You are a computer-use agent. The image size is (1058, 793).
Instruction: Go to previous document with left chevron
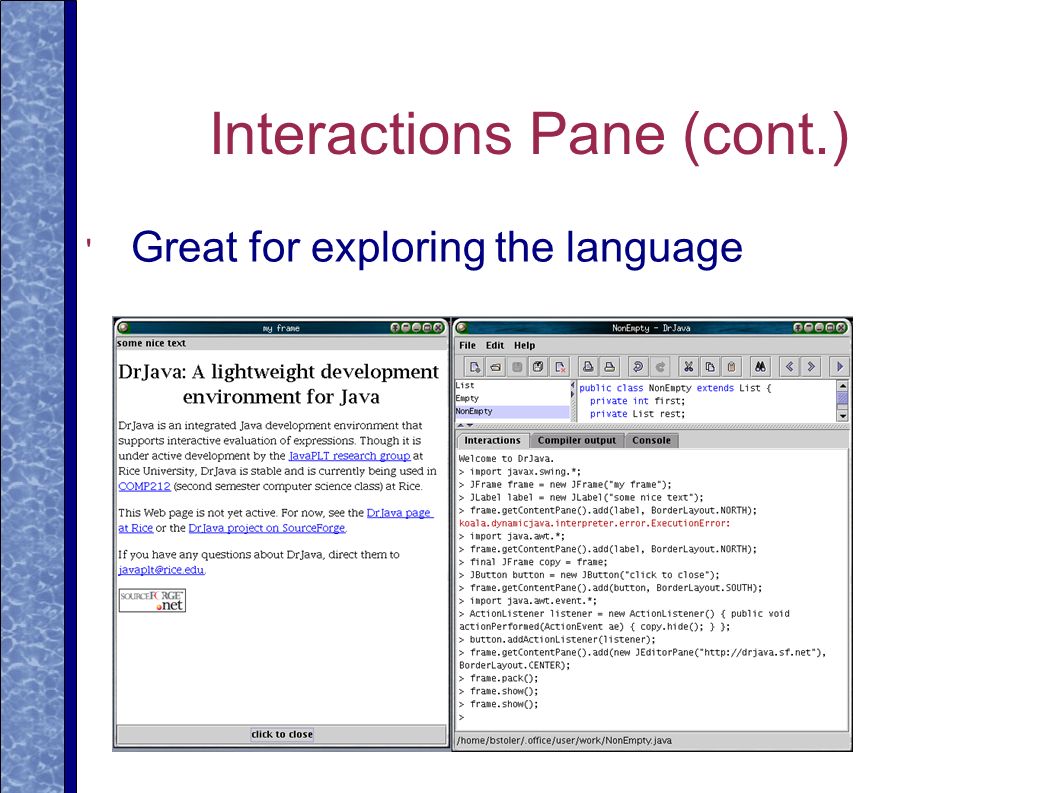click(x=789, y=366)
